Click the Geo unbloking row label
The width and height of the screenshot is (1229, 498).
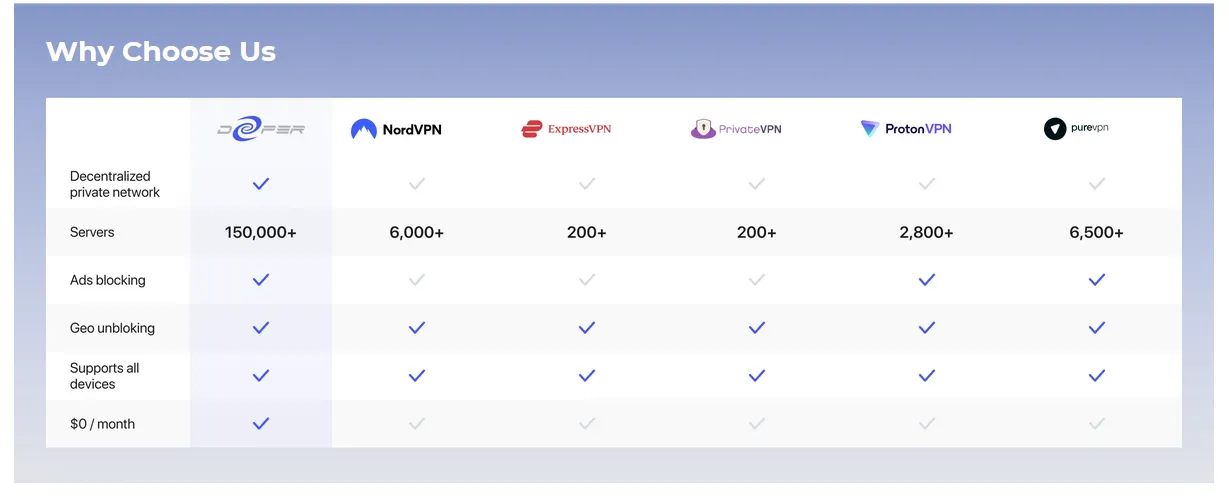(112, 328)
